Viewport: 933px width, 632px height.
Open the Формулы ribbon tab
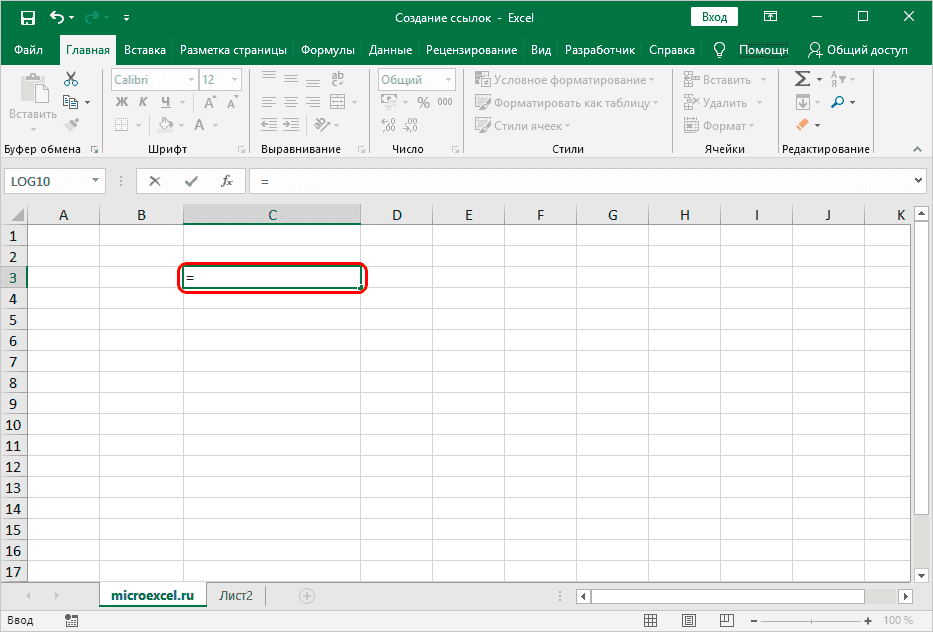[x=328, y=50]
